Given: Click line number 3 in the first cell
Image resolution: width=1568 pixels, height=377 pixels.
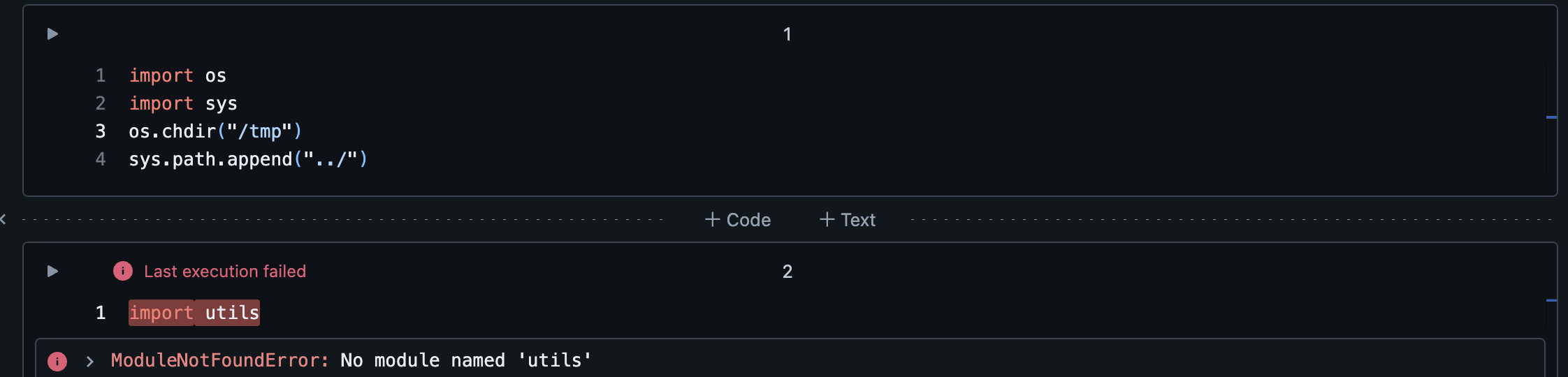Looking at the screenshot, I should point(101,131).
